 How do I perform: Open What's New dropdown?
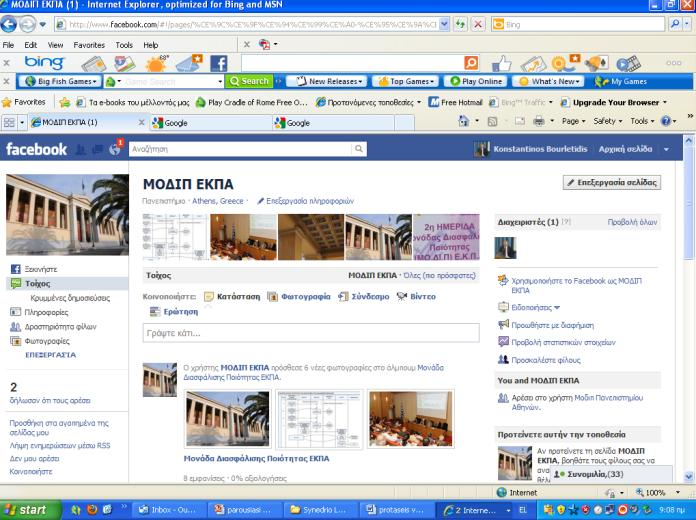pos(550,81)
